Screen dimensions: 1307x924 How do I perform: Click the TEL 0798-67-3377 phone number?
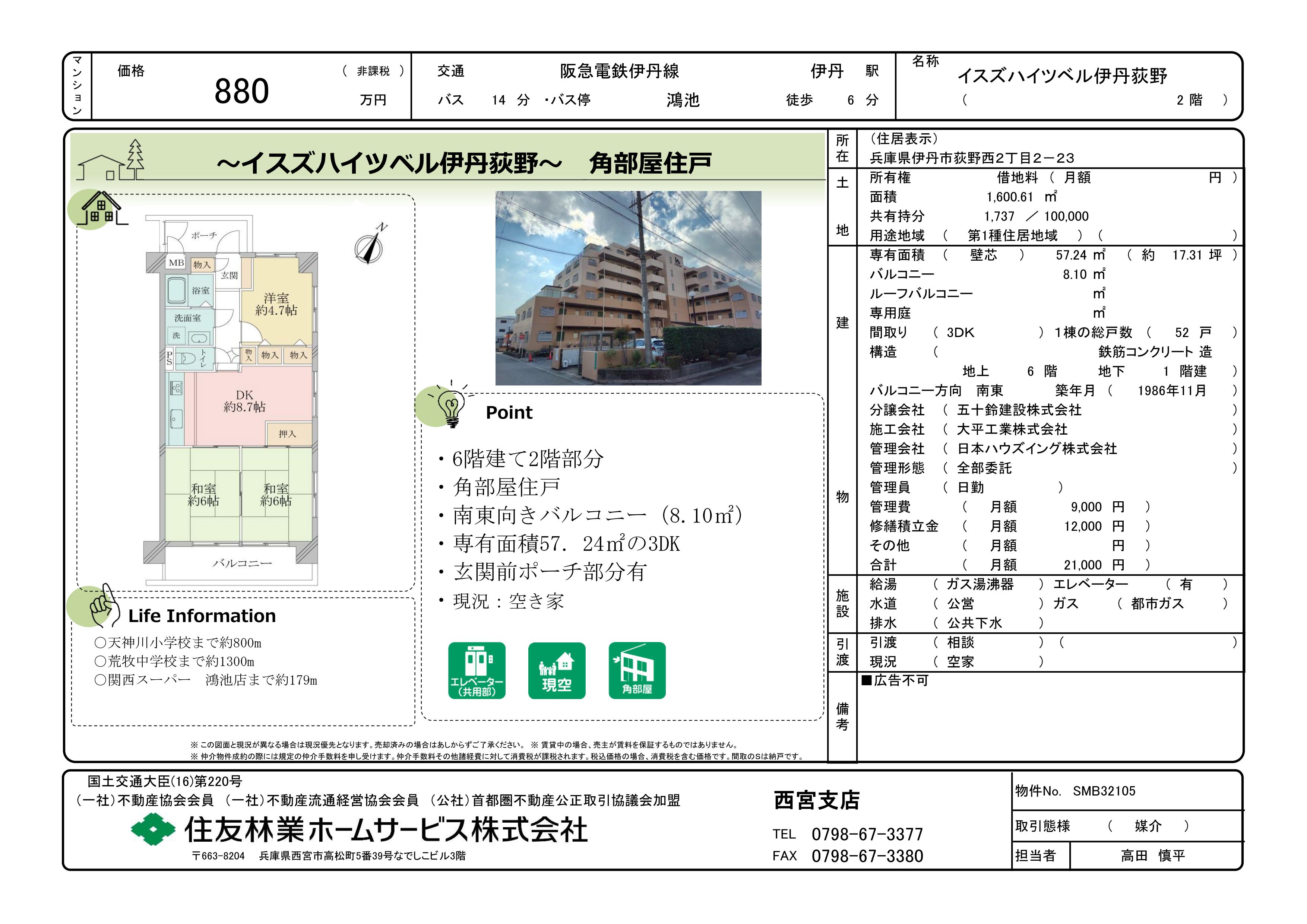pyautogui.click(x=867, y=834)
